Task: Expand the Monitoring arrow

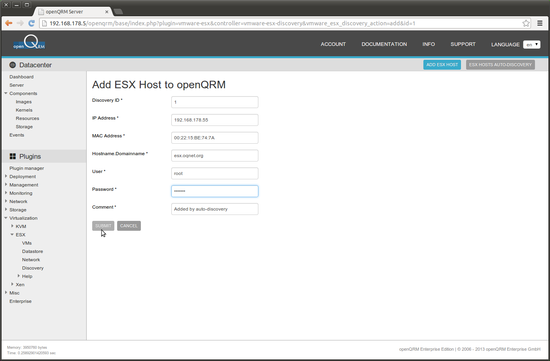Action: tap(6, 193)
